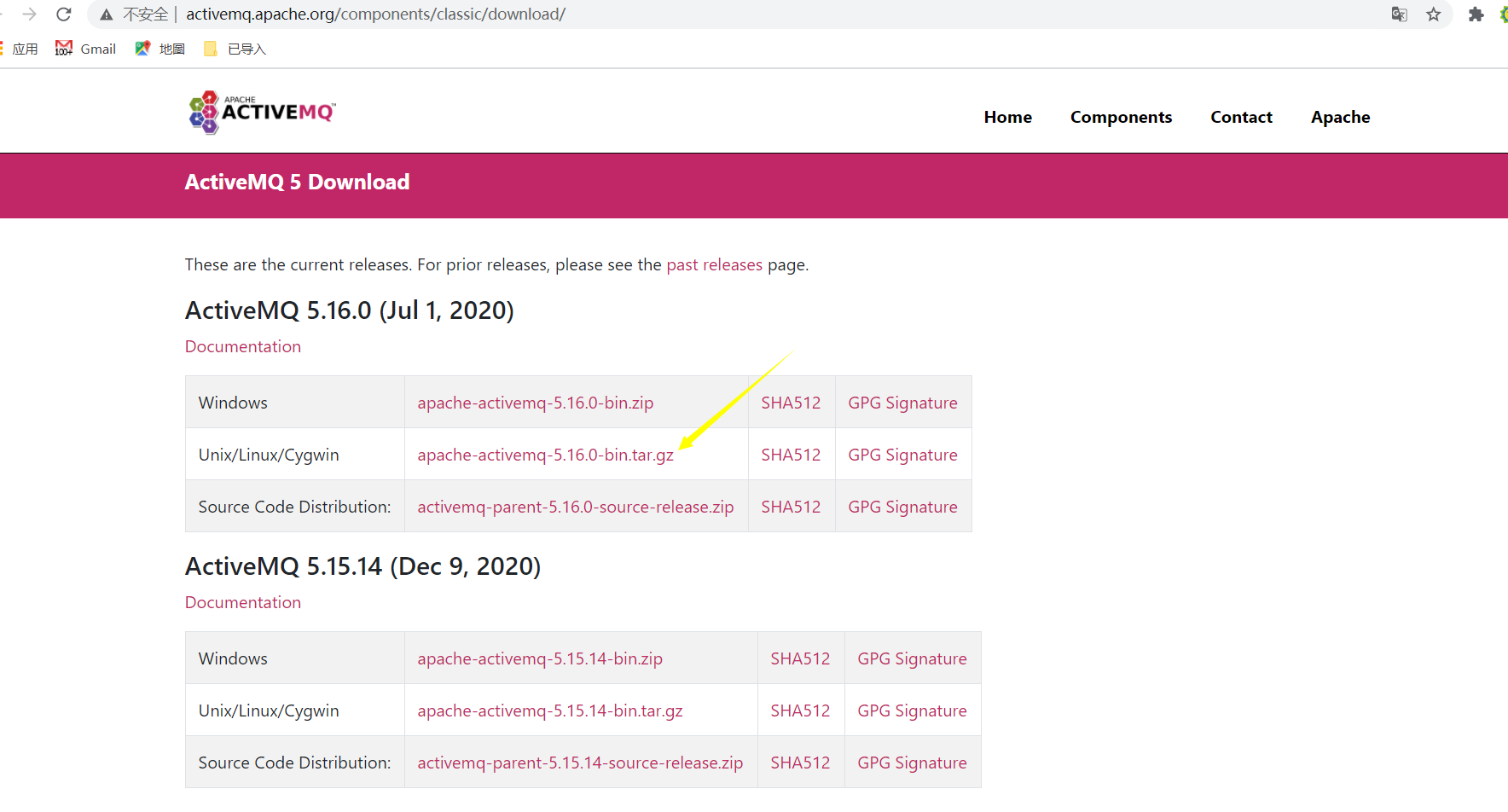Viewport: 1508px width, 812px height.
Task: Open GPG Signature for 5.15.14 Unix tar.gz
Action: (x=912, y=710)
